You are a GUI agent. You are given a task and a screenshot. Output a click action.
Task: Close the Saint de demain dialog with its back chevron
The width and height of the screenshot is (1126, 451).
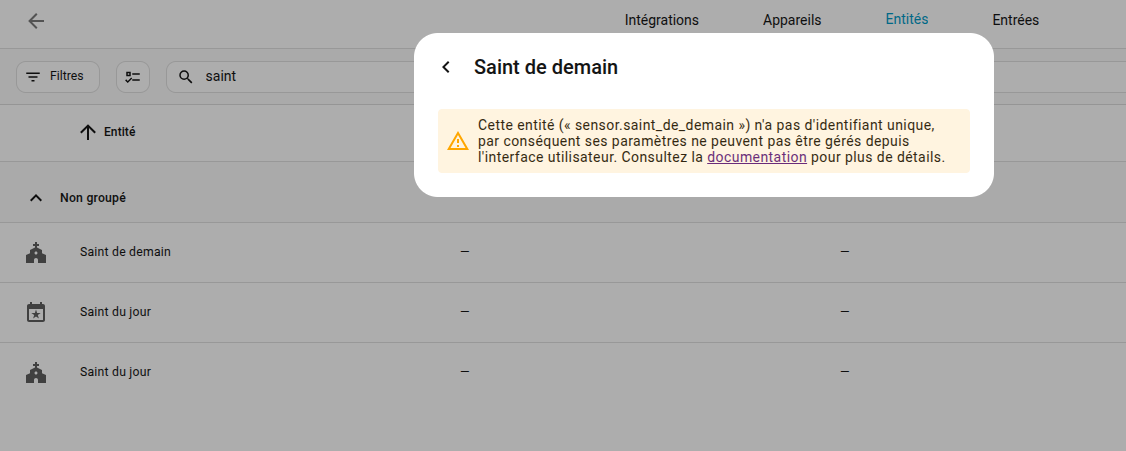tap(446, 67)
